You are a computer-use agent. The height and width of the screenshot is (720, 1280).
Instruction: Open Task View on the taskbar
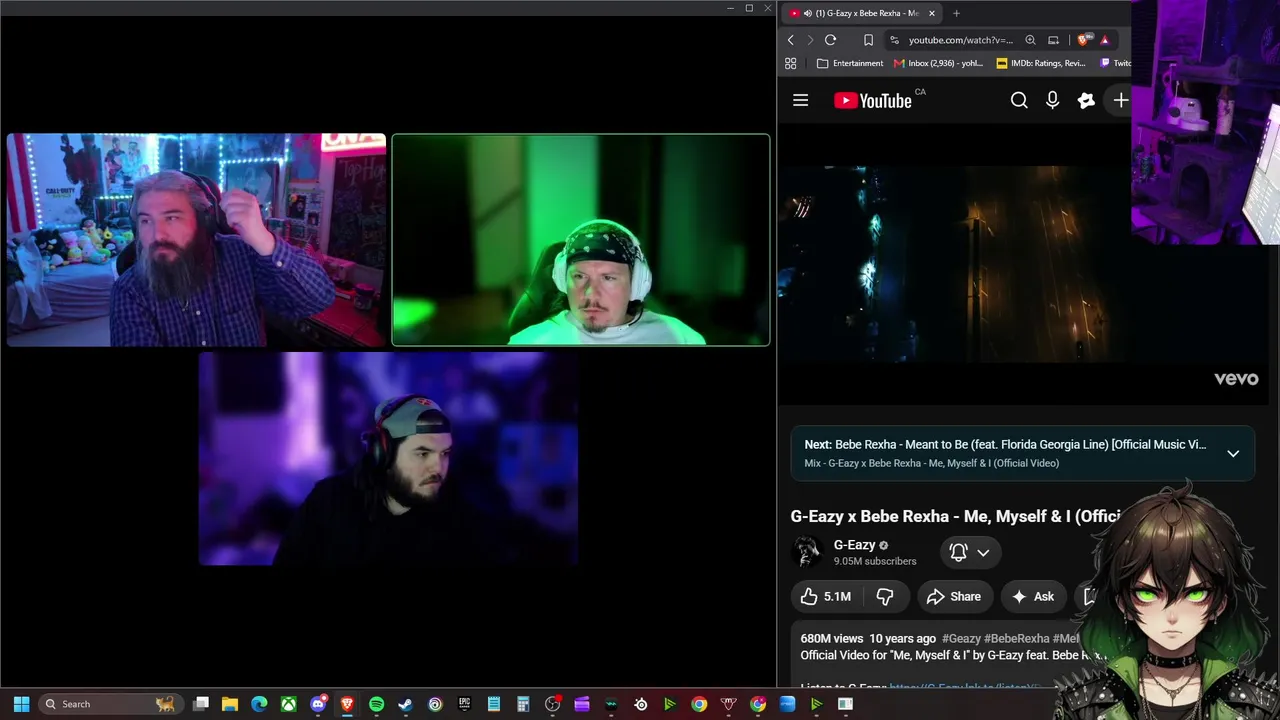point(200,704)
